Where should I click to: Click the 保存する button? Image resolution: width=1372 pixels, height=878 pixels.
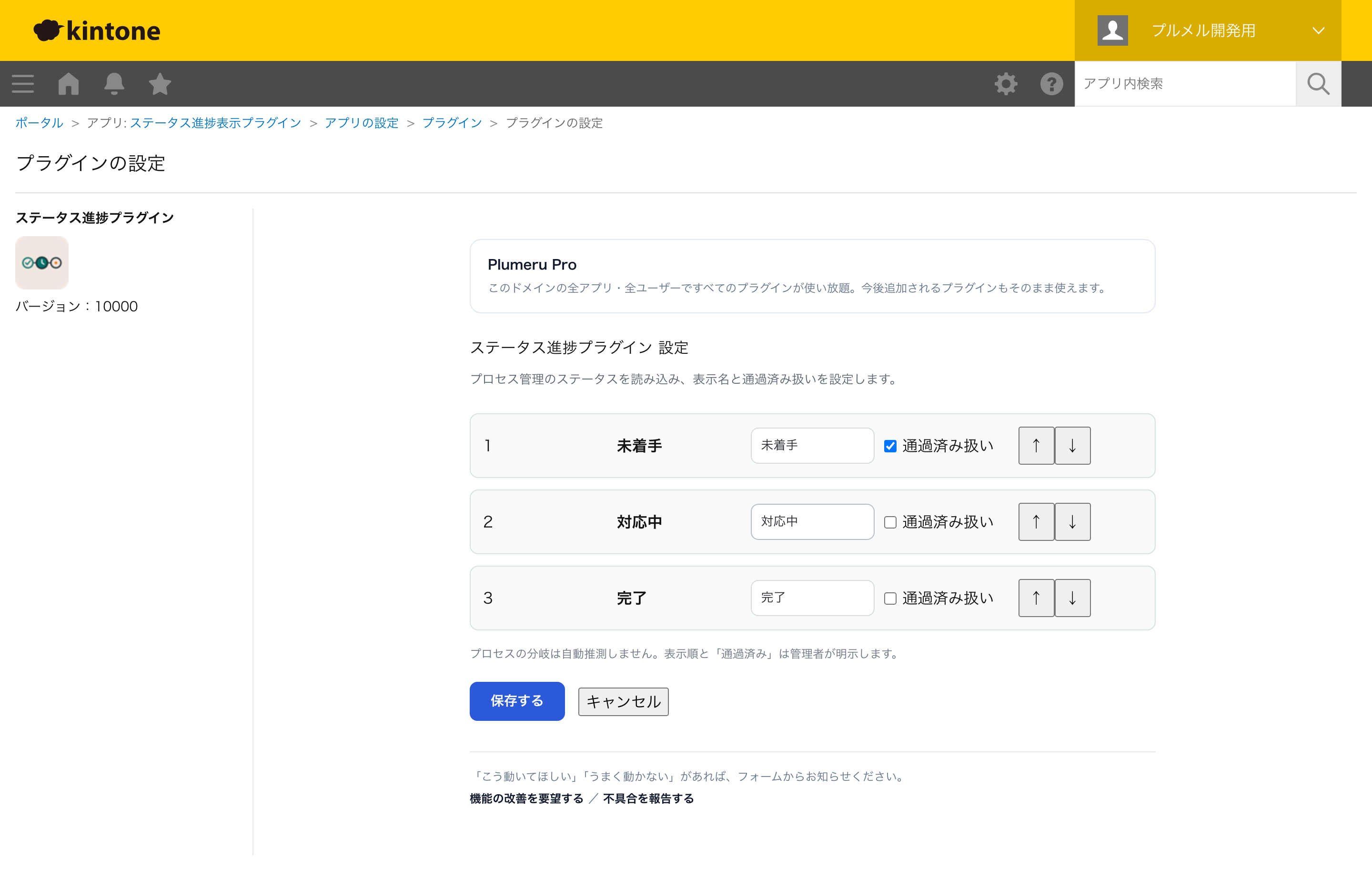[517, 701]
